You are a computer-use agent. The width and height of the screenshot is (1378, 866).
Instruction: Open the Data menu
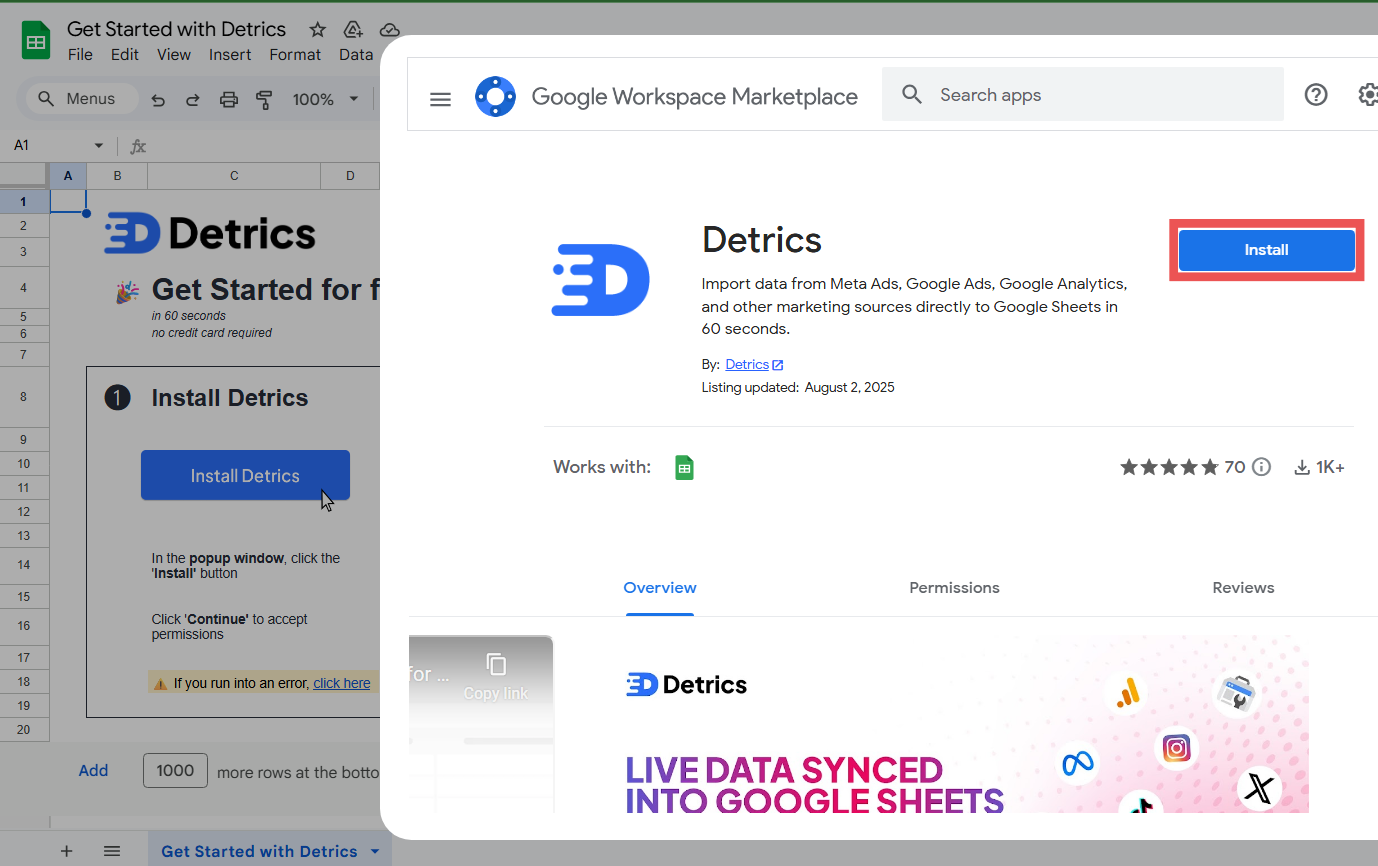355,55
